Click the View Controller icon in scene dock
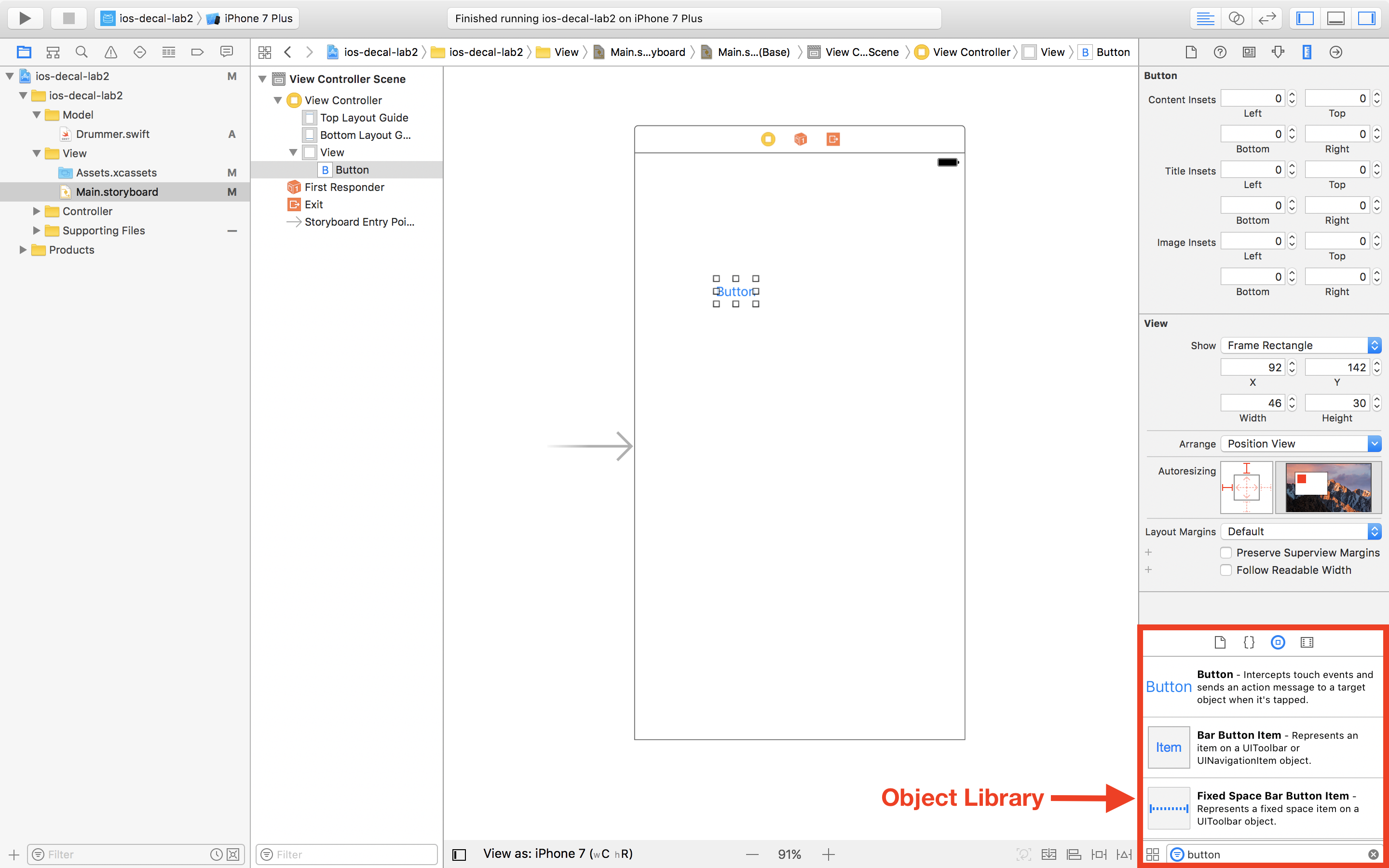Viewport: 1389px width, 868px height. tap(768, 139)
